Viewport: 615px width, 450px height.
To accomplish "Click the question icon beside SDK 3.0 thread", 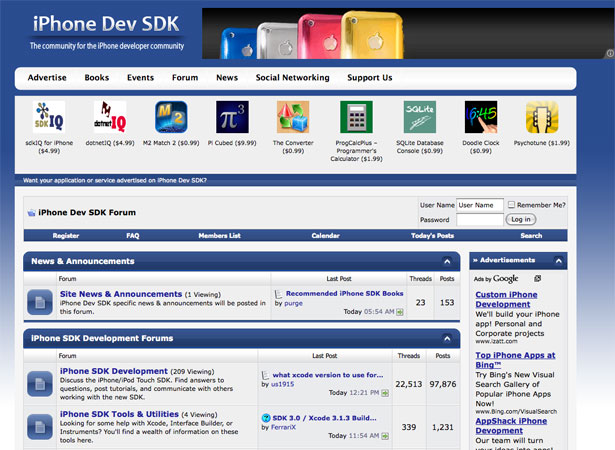I will coord(266,418).
